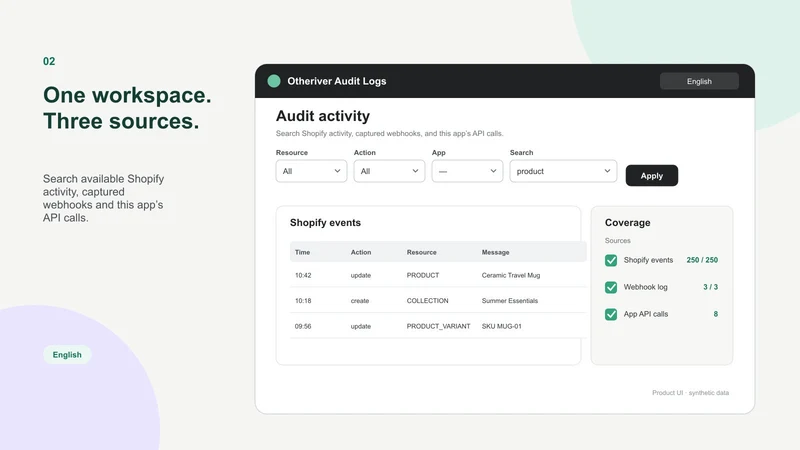Select the Summer Essentials message cell
This screenshot has height=450, width=800.
point(510,301)
